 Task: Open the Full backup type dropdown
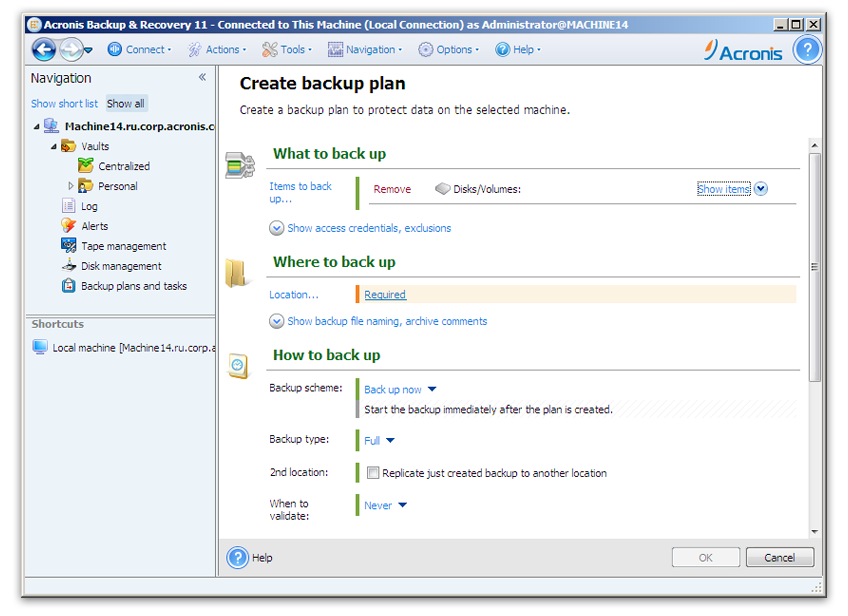[x=379, y=440]
